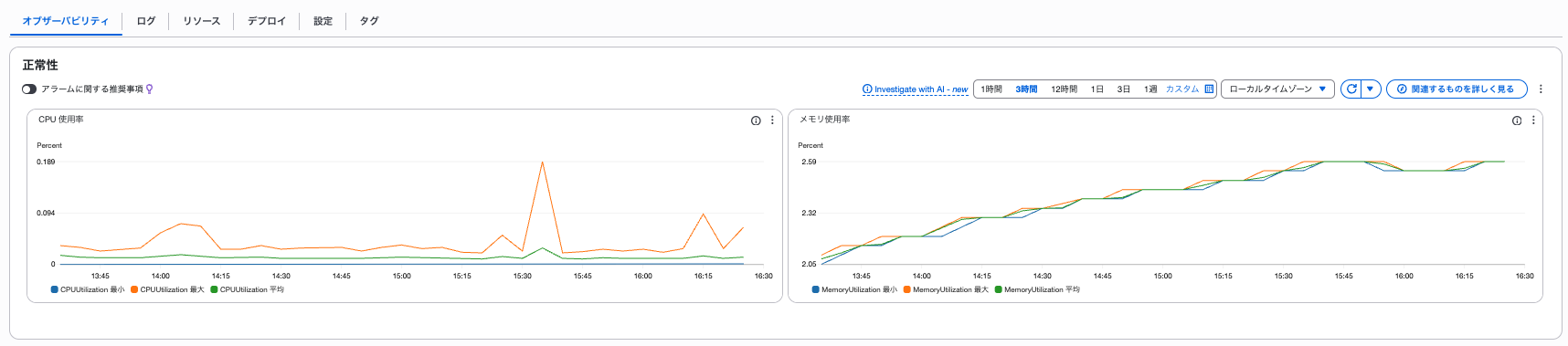Select the 12時間 time range

pyautogui.click(x=1064, y=89)
